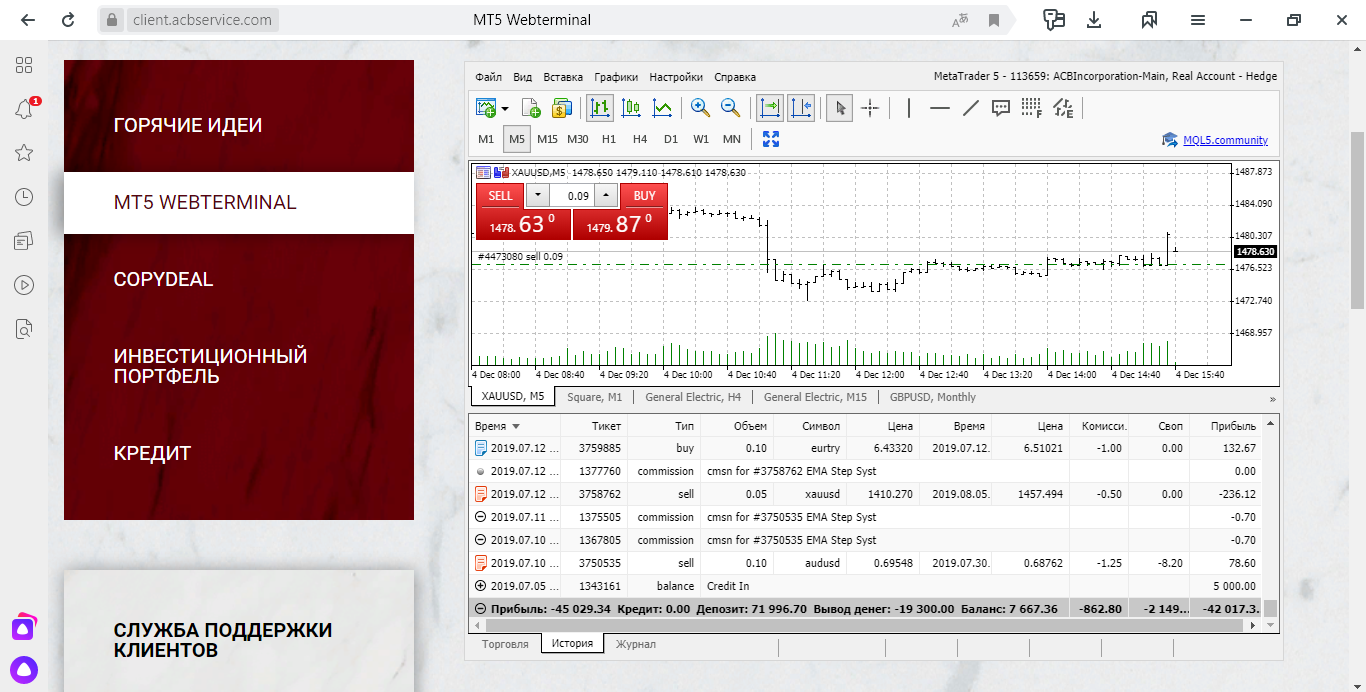Viewport: 1366px width, 692px height.
Task: Expand the 2019.07.05 balance row
Action: coord(481,586)
